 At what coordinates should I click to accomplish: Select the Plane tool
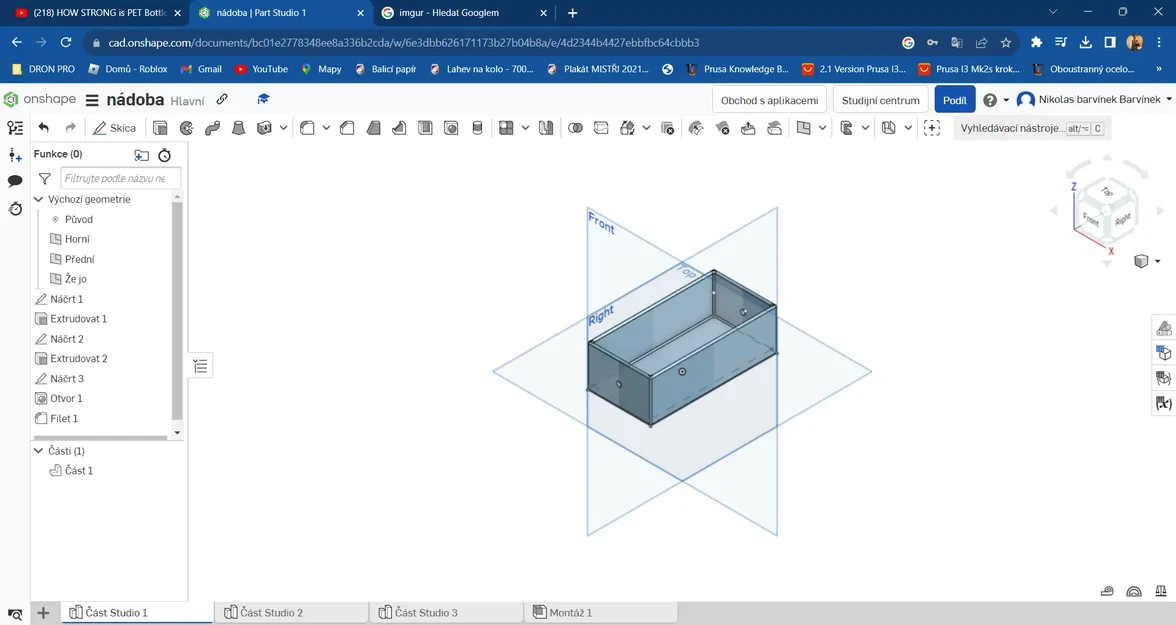coord(803,128)
